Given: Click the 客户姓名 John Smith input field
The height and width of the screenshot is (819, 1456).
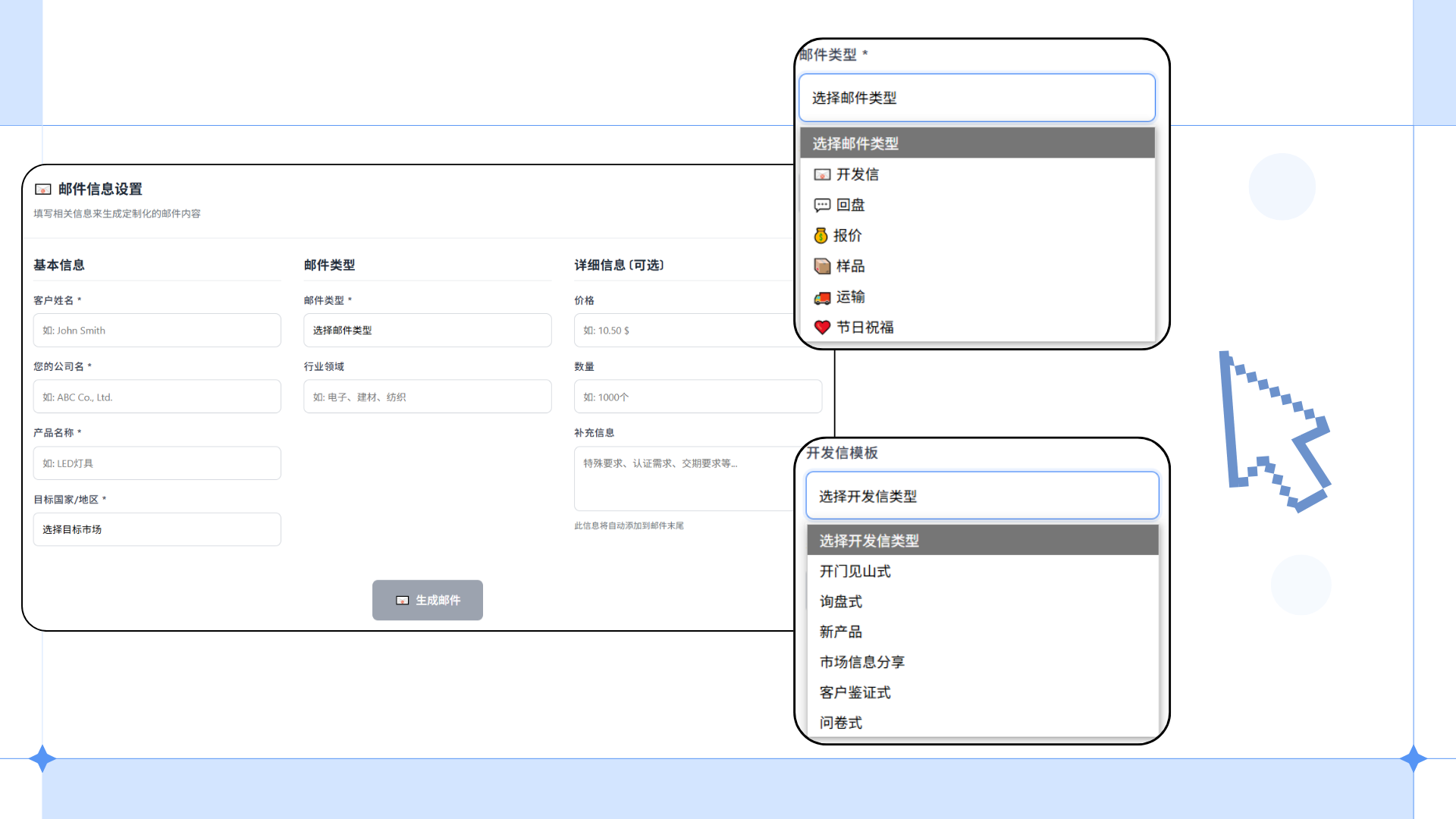Looking at the screenshot, I should click(x=157, y=331).
